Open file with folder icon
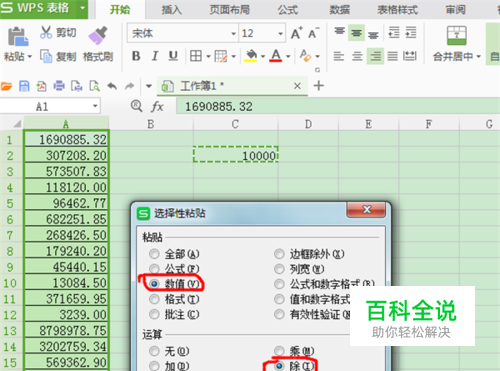The width and height of the screenshot is (500, 371). click(x=6, y=86)
